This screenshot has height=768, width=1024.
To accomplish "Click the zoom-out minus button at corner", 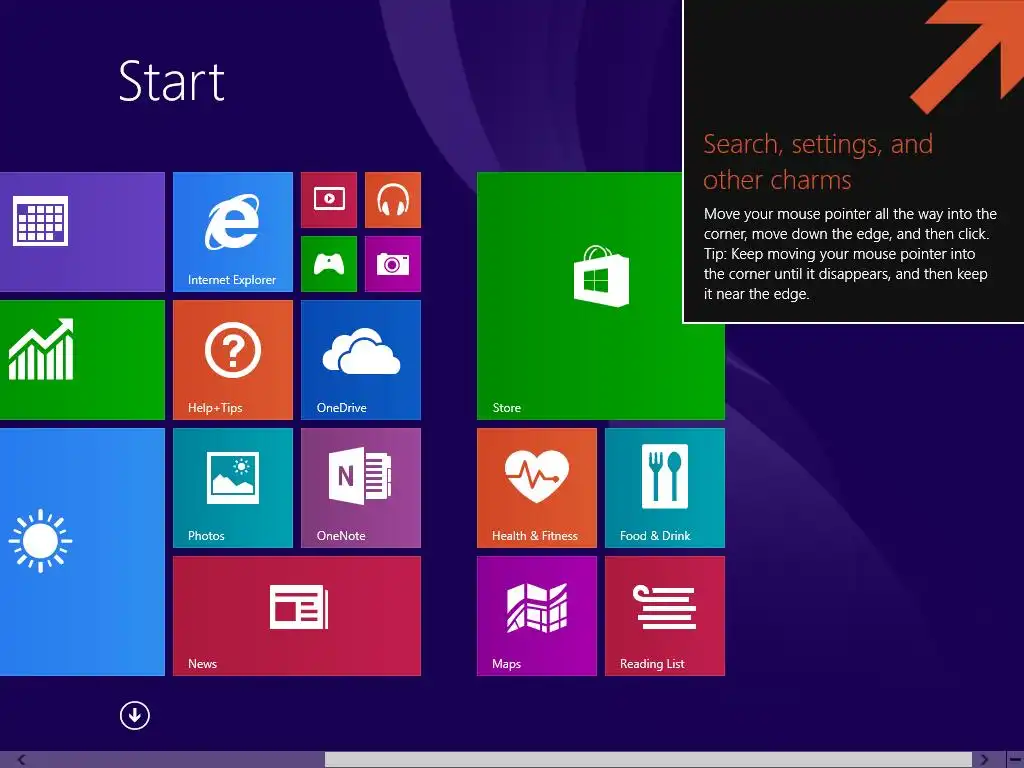I will pyautogui.click(x=1015, y=760).
